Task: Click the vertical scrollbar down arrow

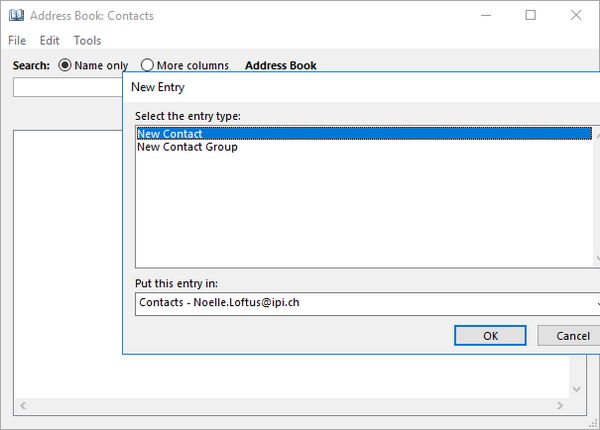Action: click(576, 389)
